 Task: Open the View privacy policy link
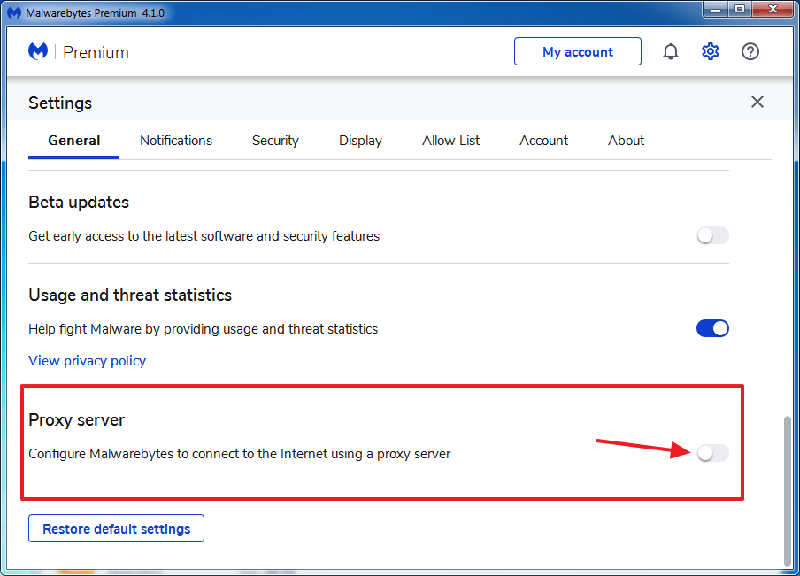pyautogui.click(x=87, y=360)
